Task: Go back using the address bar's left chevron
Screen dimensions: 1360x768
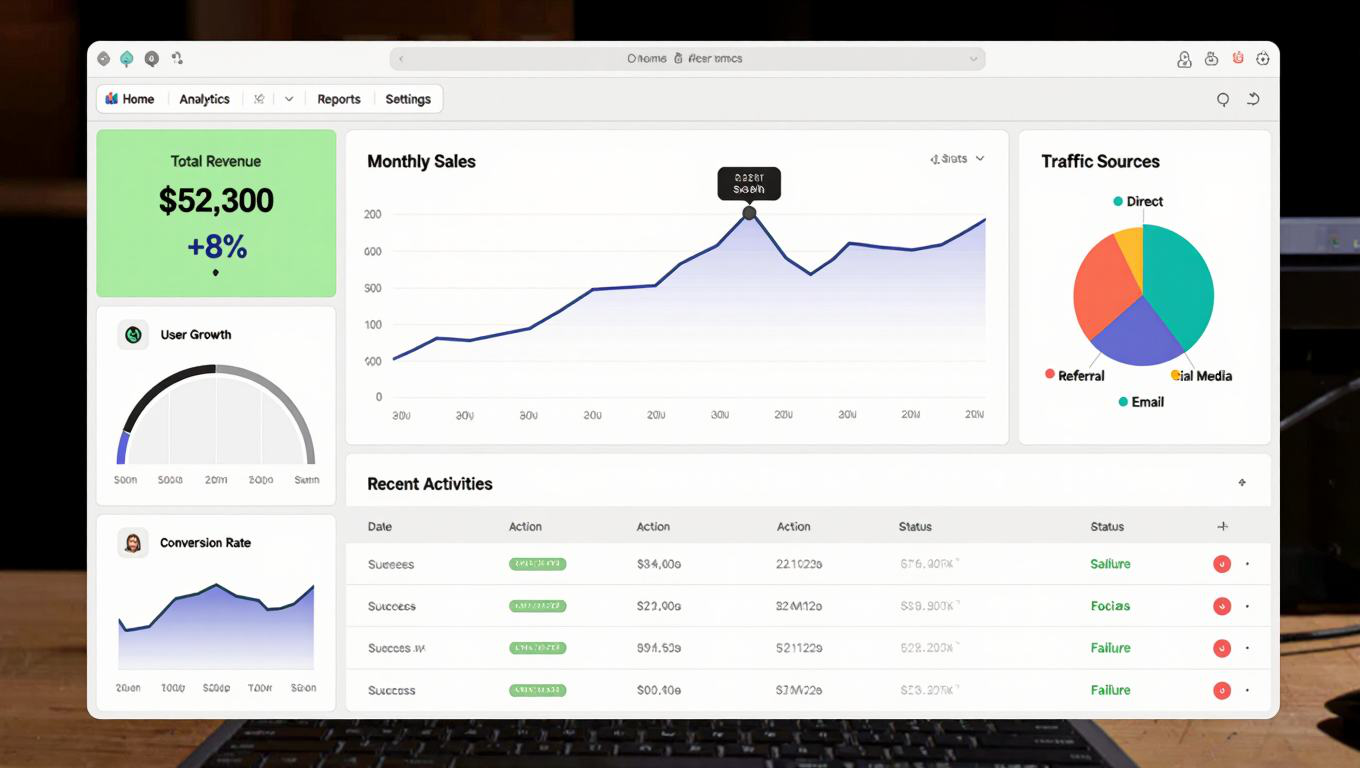Action: point(401,59)
